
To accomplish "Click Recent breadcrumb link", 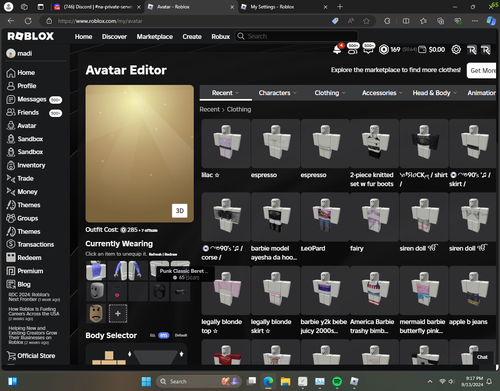I will pyautogui.click(x=210, y=109).
